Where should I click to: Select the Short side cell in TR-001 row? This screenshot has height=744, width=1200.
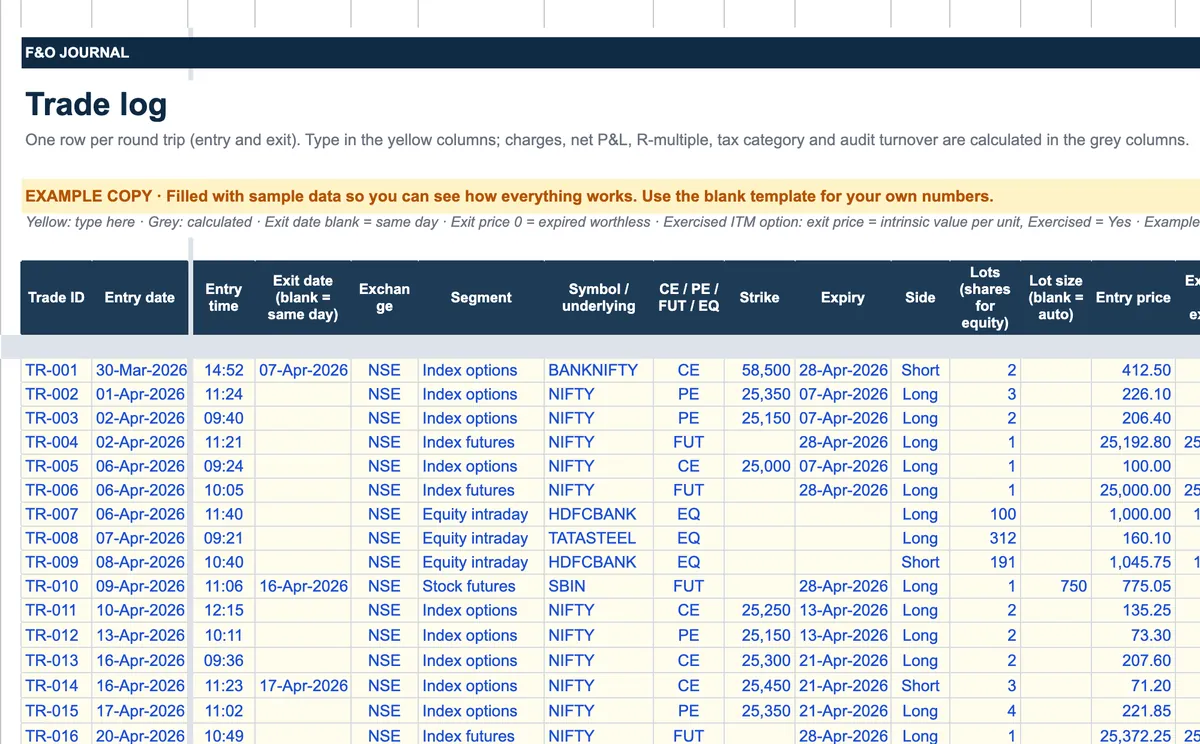click(920, 370)
